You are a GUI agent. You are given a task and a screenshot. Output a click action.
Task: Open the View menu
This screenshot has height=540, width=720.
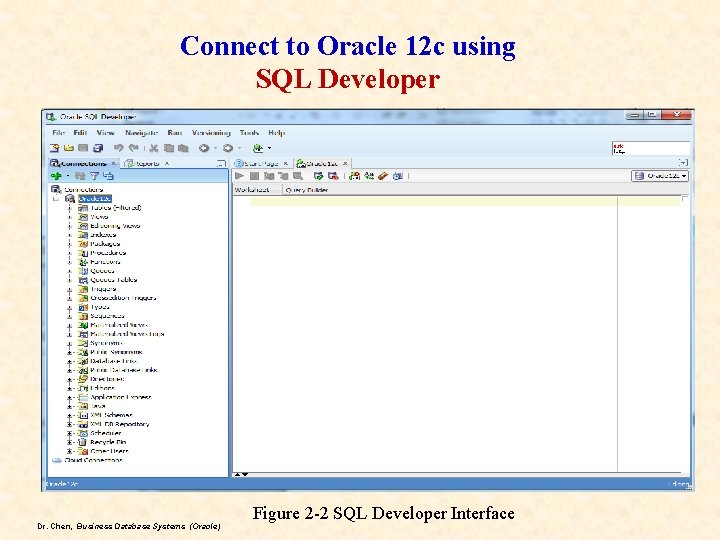click(106, 133)
